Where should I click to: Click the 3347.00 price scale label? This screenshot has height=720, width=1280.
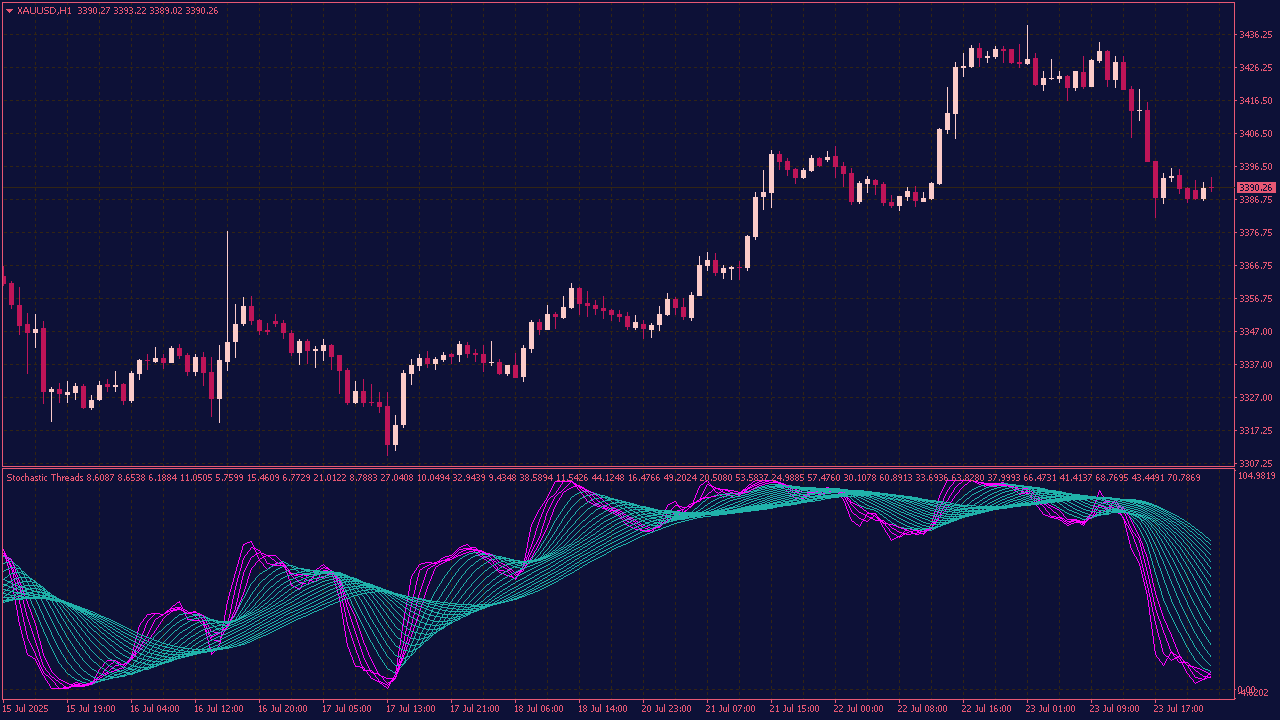pyautogui.click(x=1255, y=332)
